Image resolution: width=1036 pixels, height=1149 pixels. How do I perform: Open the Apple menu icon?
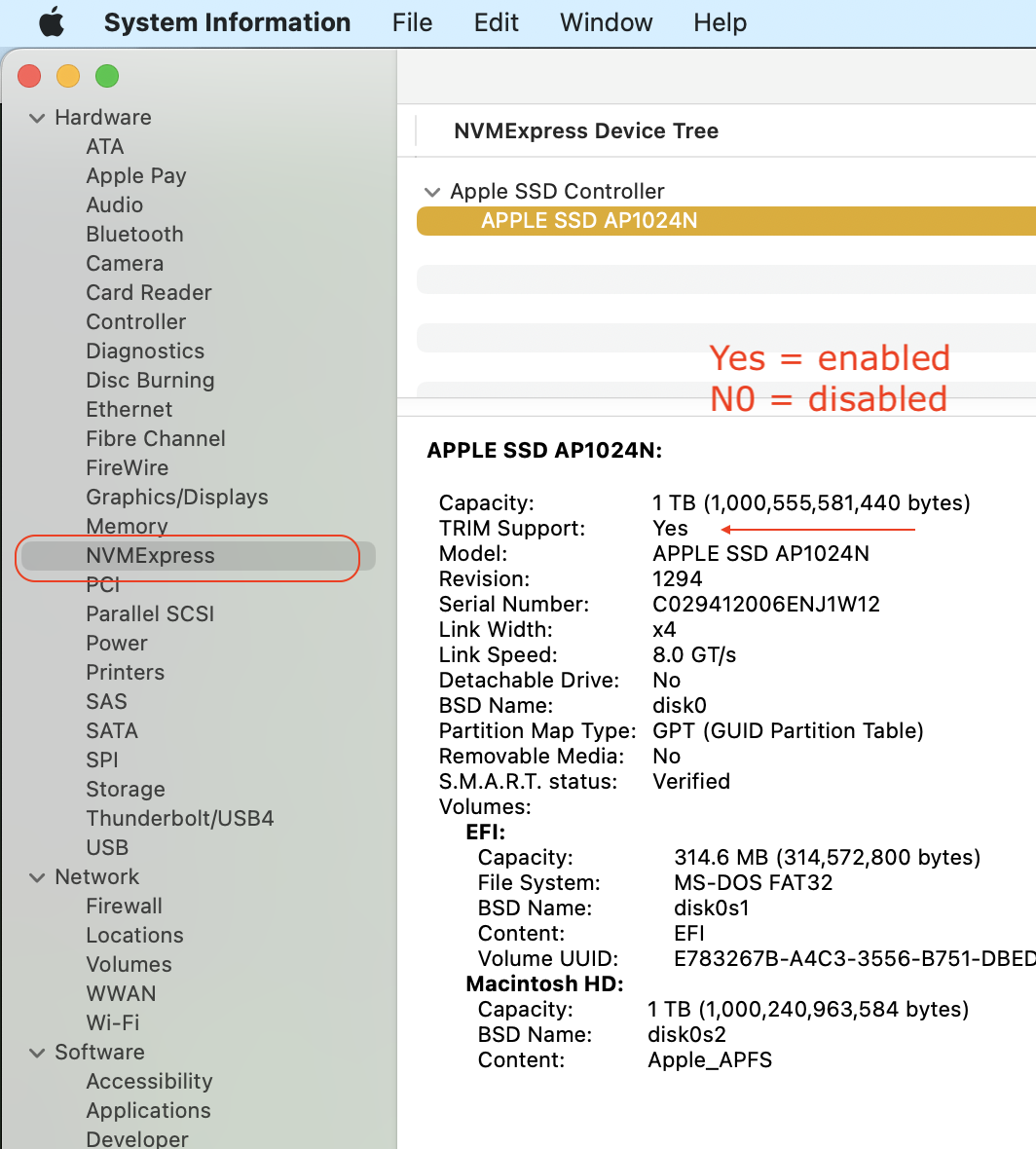pos(52,22)
